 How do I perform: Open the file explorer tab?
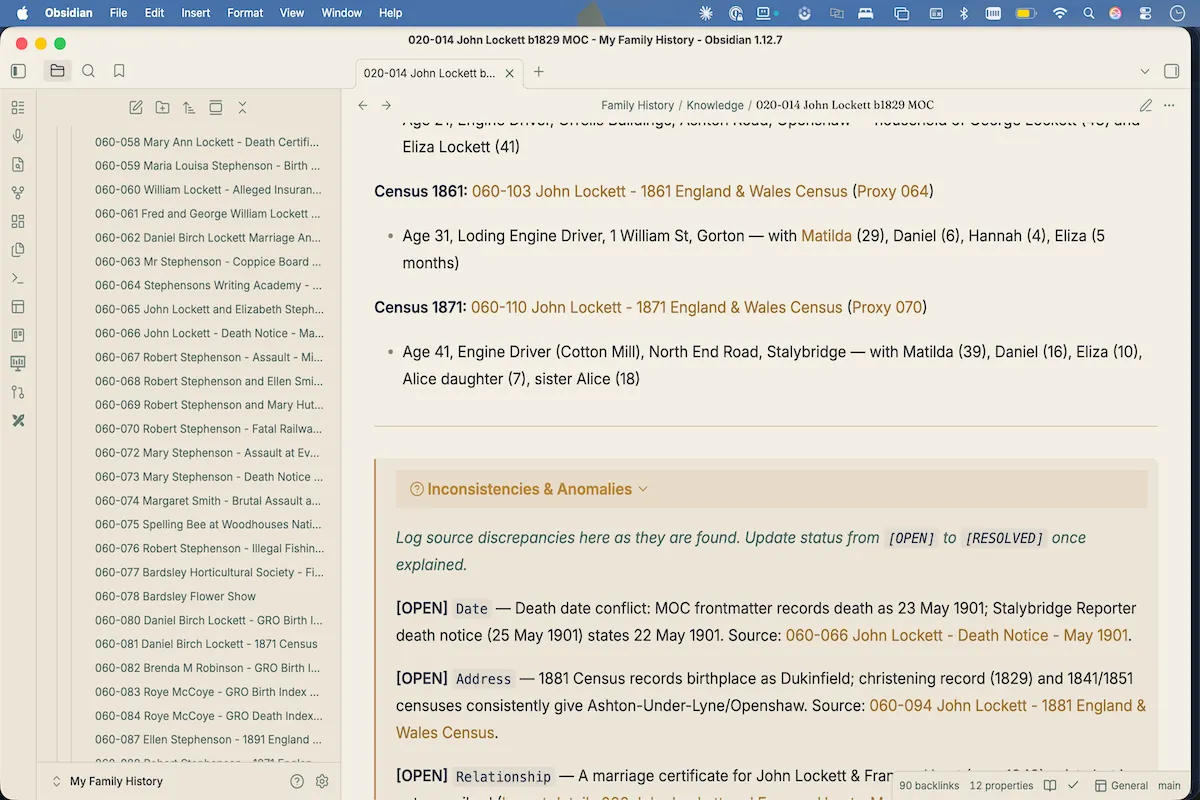(x=57, y=71)
